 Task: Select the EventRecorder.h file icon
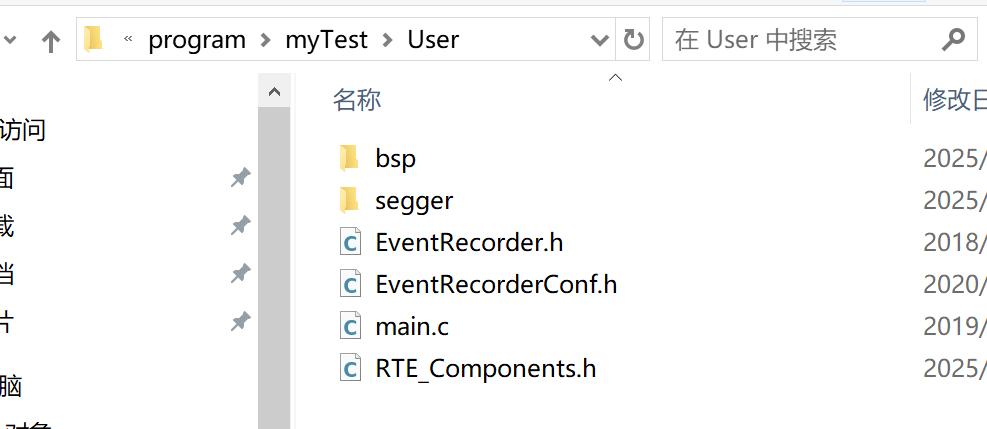click(351, 242)
